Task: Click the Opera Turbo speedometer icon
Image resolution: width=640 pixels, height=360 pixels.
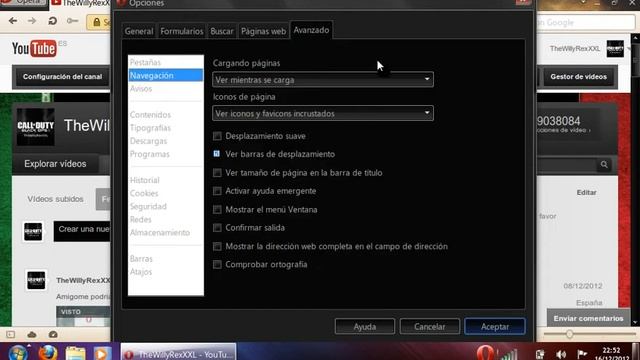Action: coord(53,335)
